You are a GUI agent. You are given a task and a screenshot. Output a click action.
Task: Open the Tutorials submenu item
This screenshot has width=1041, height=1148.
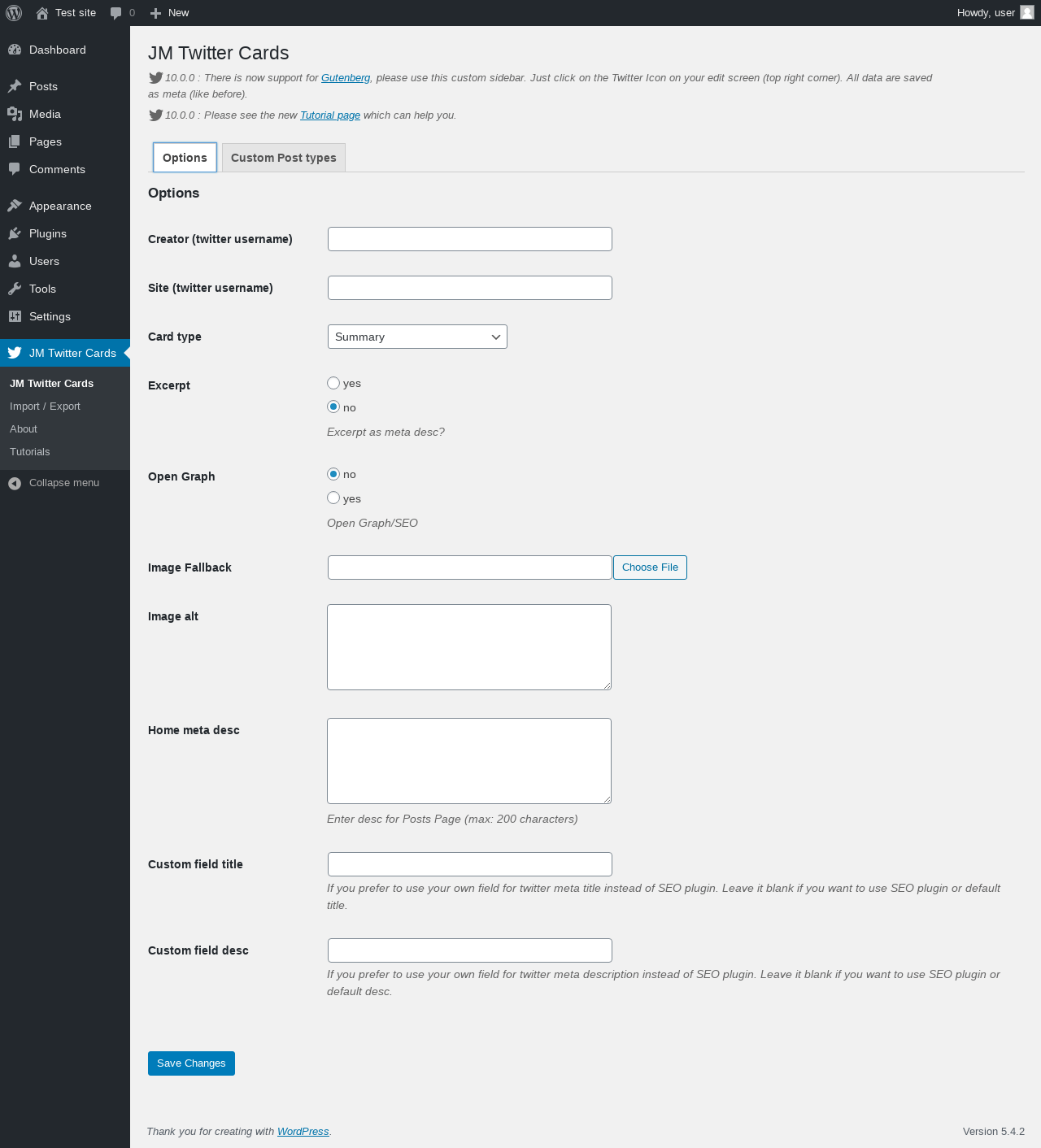[x=30, y=452]
